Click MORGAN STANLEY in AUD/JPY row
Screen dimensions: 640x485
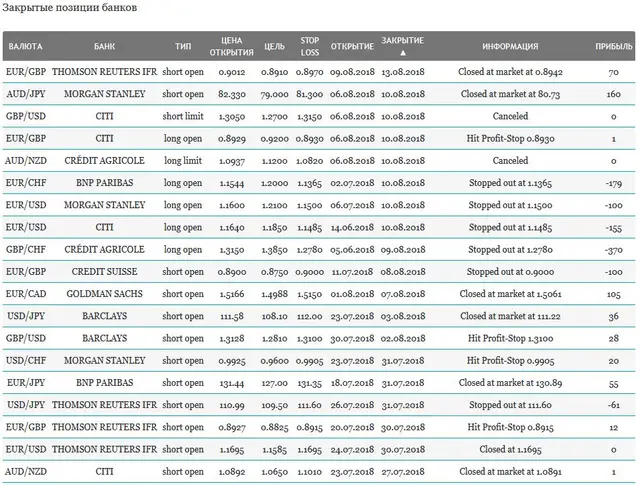click(104, 94)
